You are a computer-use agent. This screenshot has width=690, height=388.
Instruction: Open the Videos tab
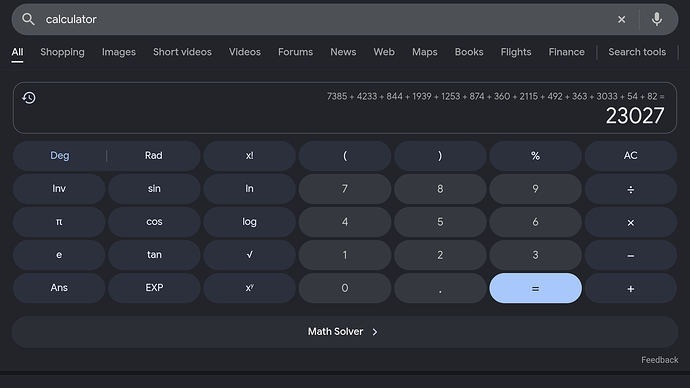245,52
